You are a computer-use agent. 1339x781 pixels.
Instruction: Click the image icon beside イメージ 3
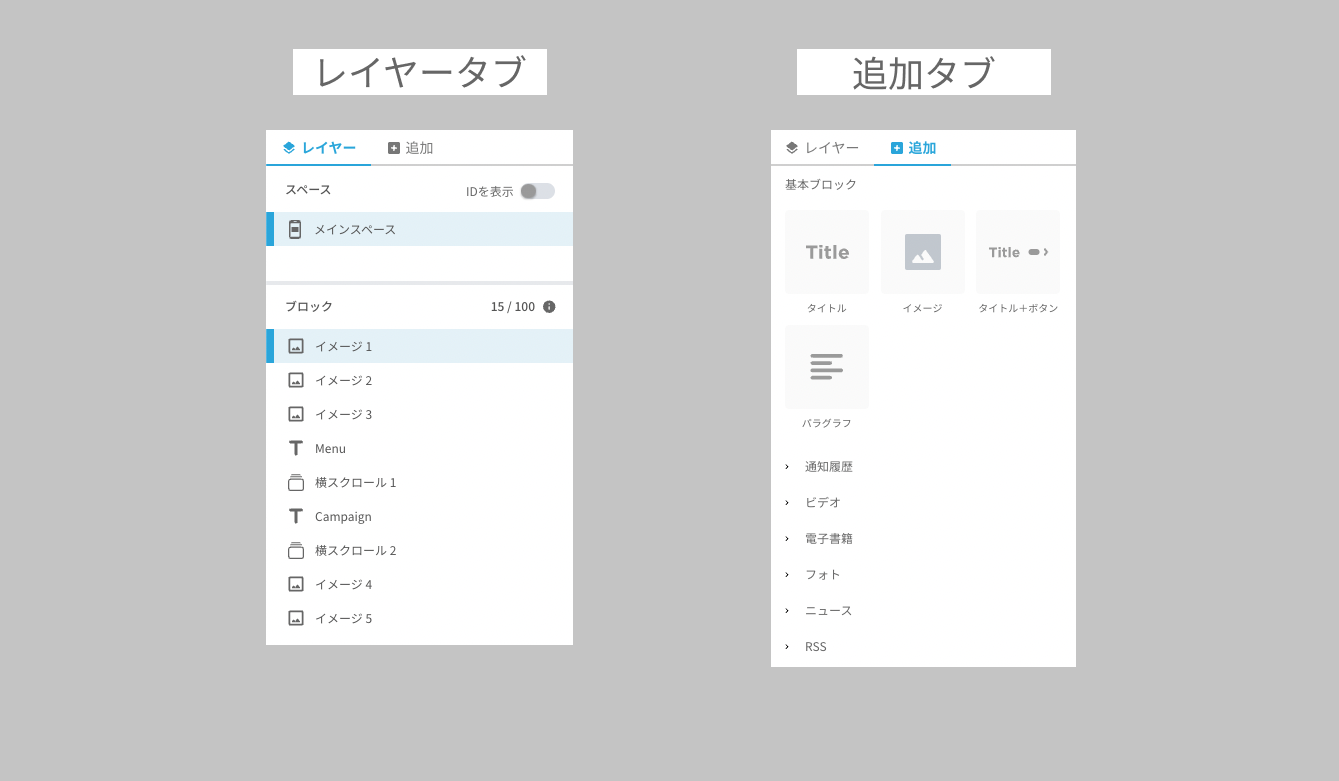click(296, 414)
